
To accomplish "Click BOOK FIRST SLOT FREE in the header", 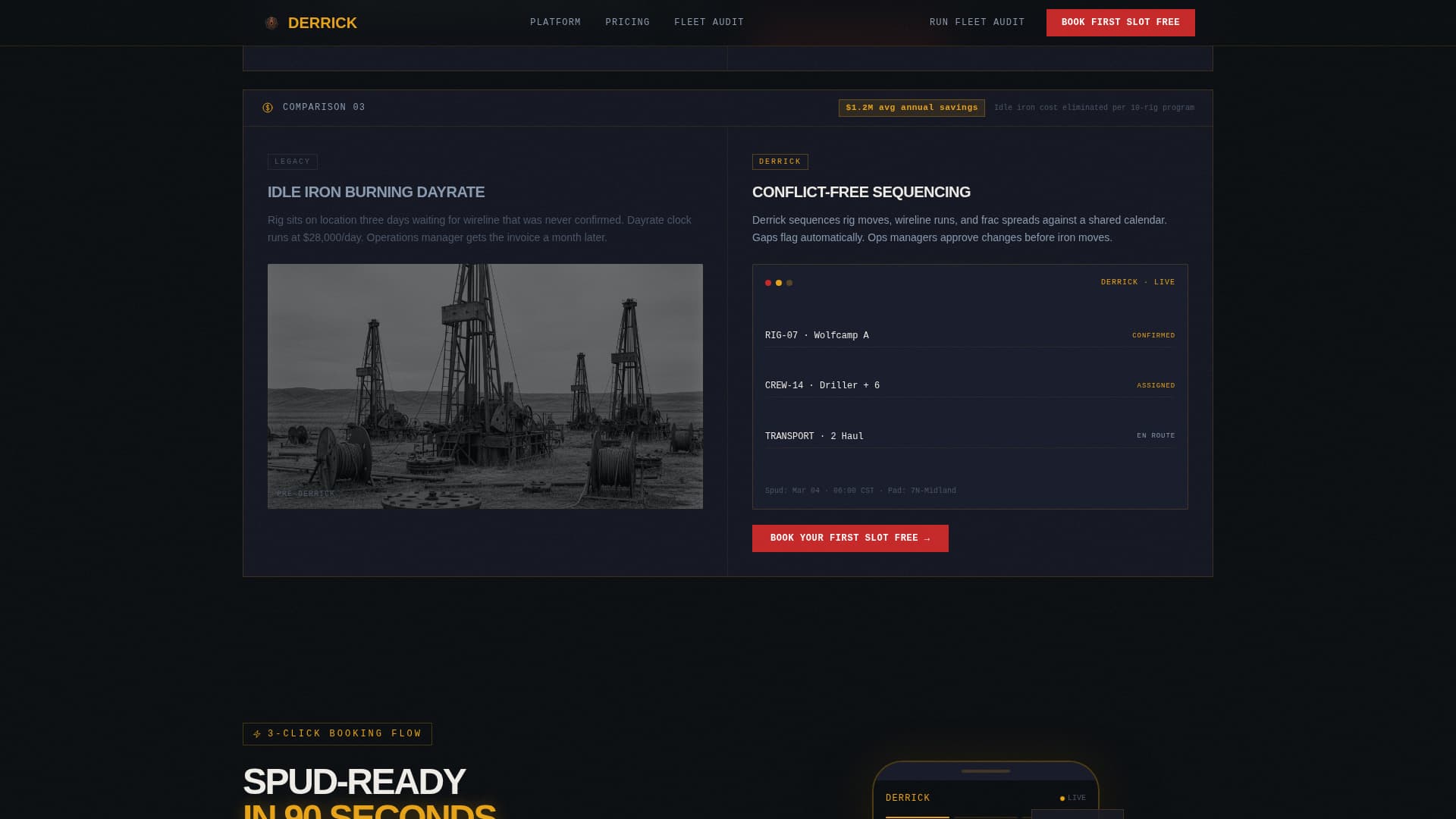I will 1120,22.
